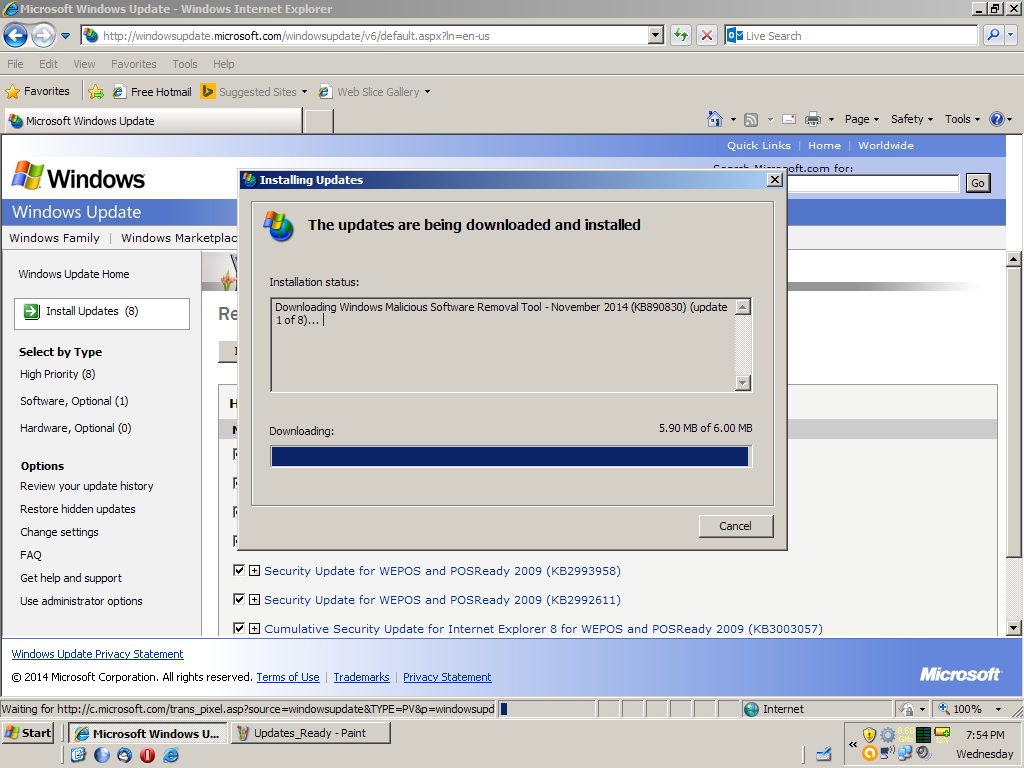
Task: Click the Review your update history link
Action: point(87,486)
